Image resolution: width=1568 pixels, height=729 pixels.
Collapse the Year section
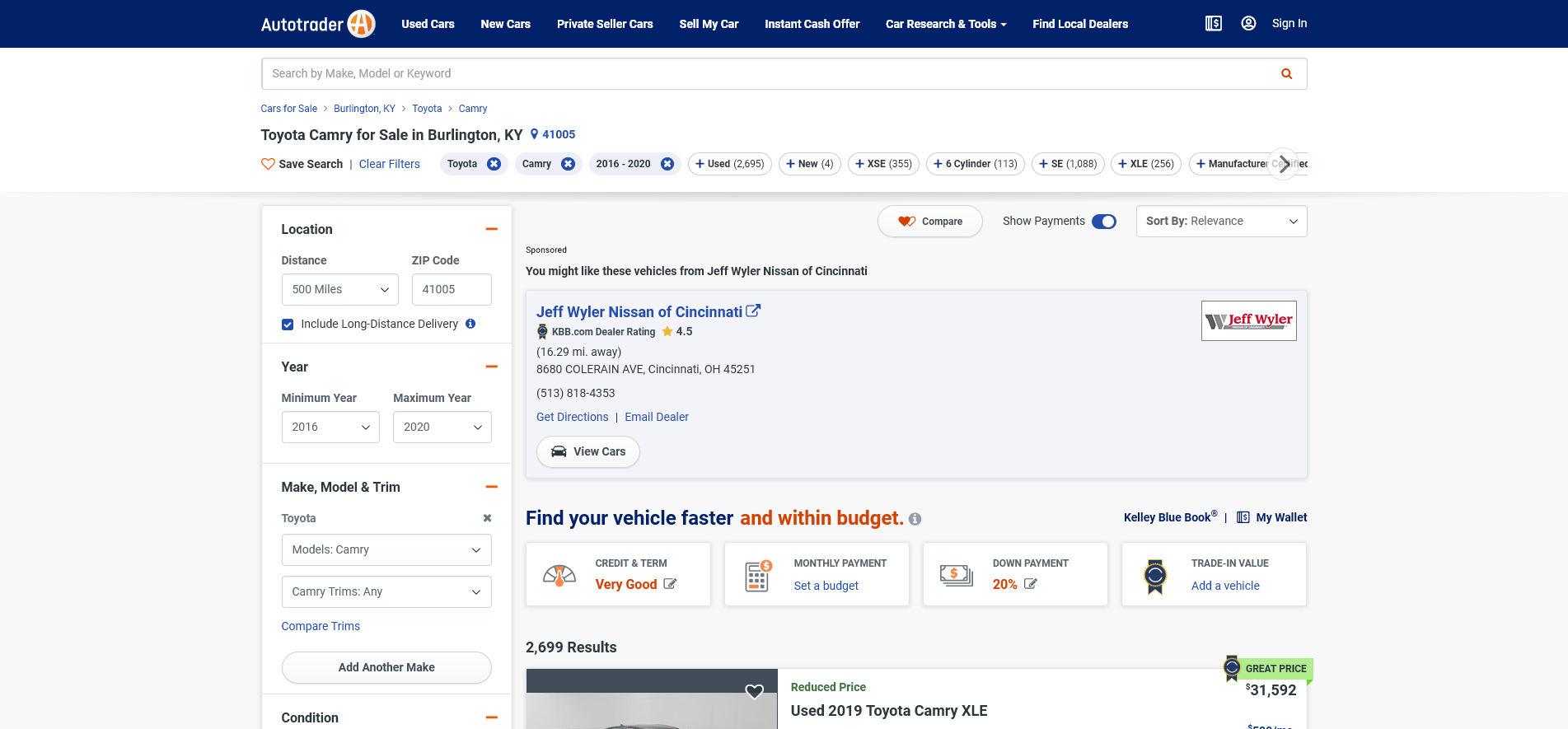491,367
